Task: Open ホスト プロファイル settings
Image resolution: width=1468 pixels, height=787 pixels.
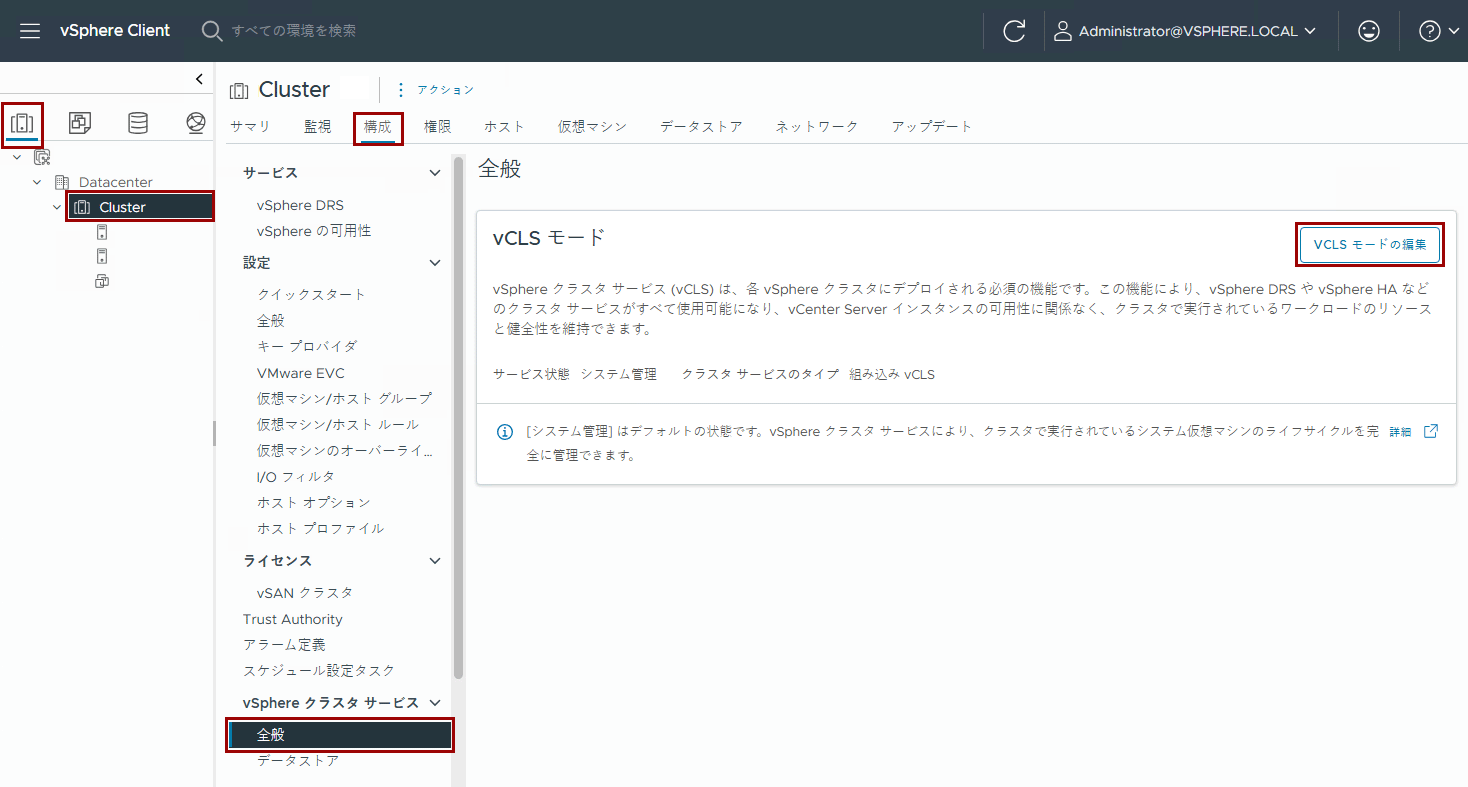Action: coord(321,528)
